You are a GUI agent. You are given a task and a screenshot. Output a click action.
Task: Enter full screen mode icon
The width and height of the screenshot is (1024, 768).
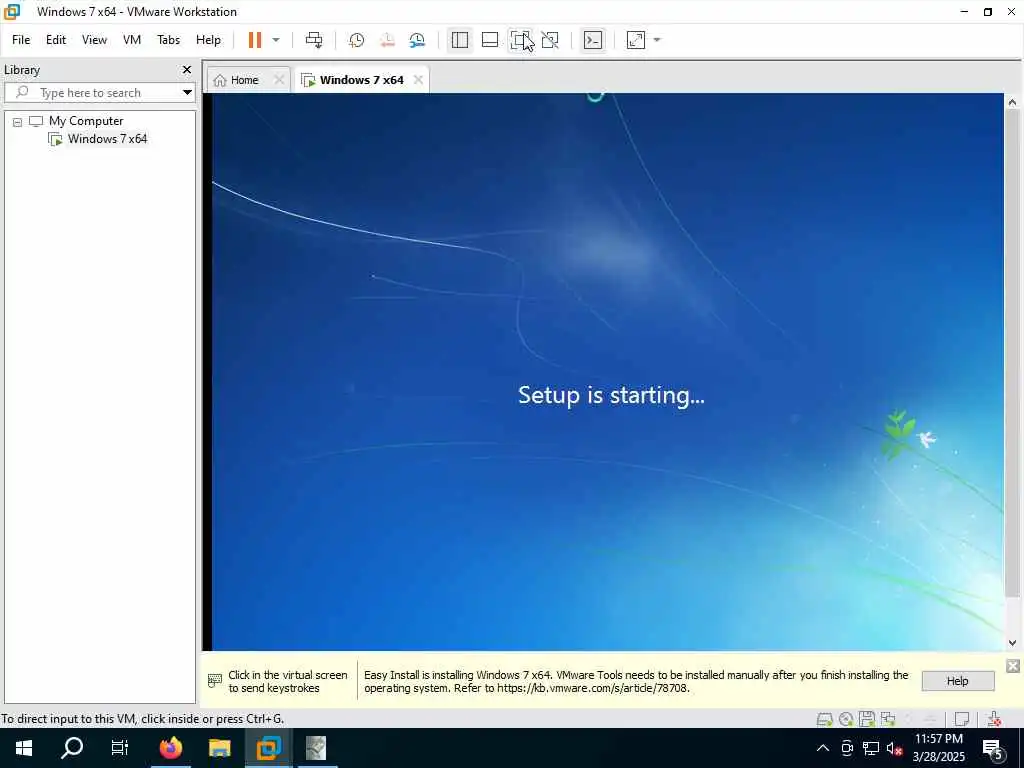pyautogui.click(x=520, y=40)
